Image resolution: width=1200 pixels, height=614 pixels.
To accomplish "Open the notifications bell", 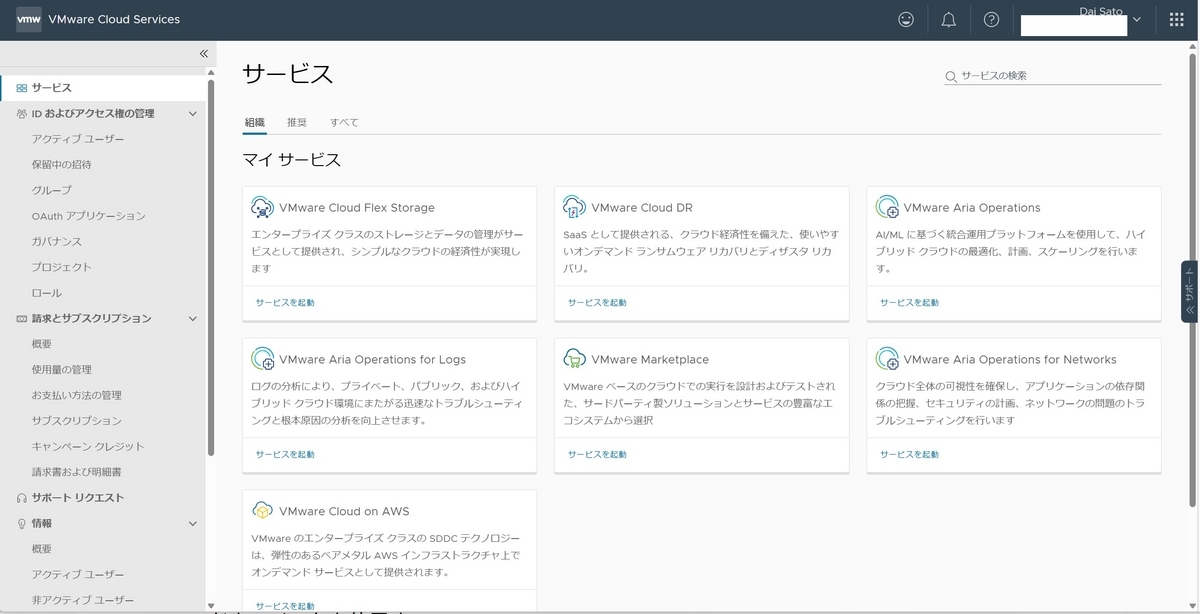I will [949, 19].
